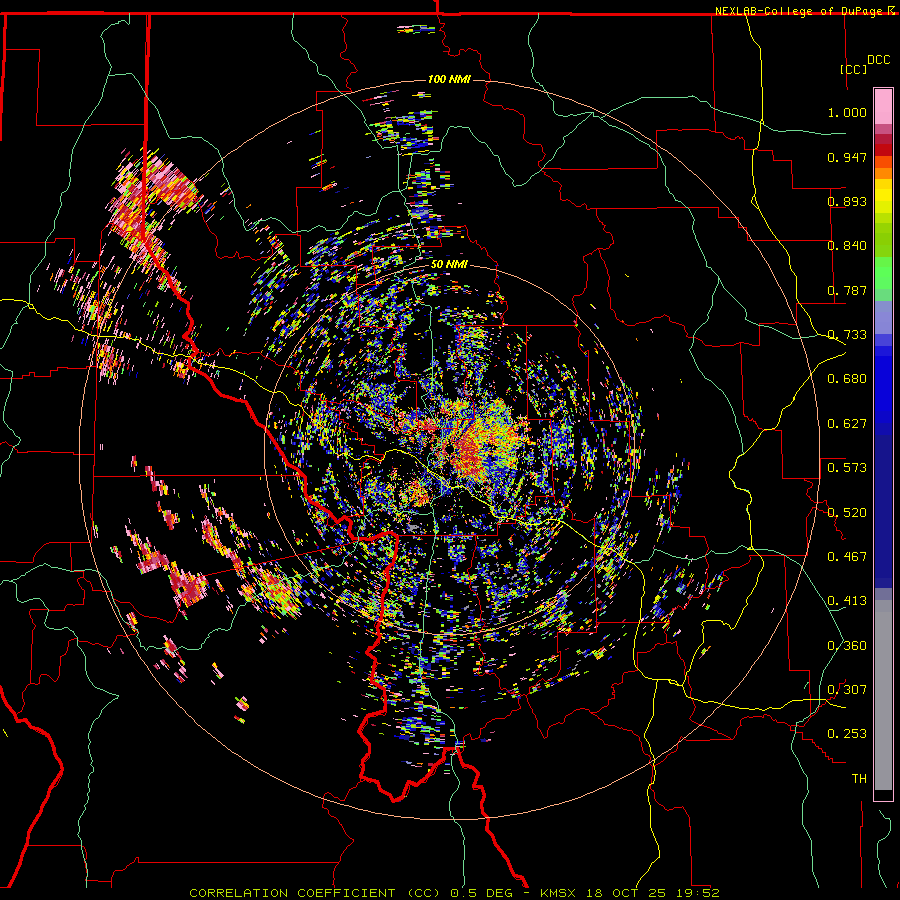The width and height of the screenshot is (900, 900).
Task: Select the 0.520 legend value
Action: click(x=847, y=513)
